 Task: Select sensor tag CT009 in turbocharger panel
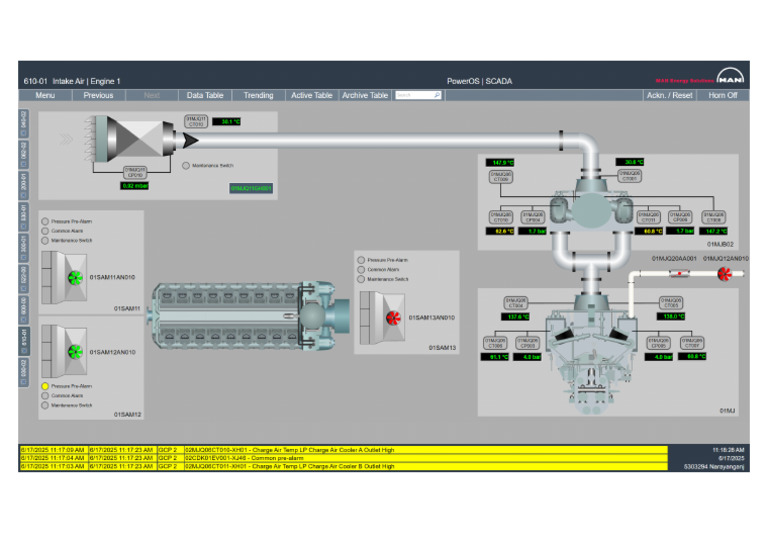point(501,177)
